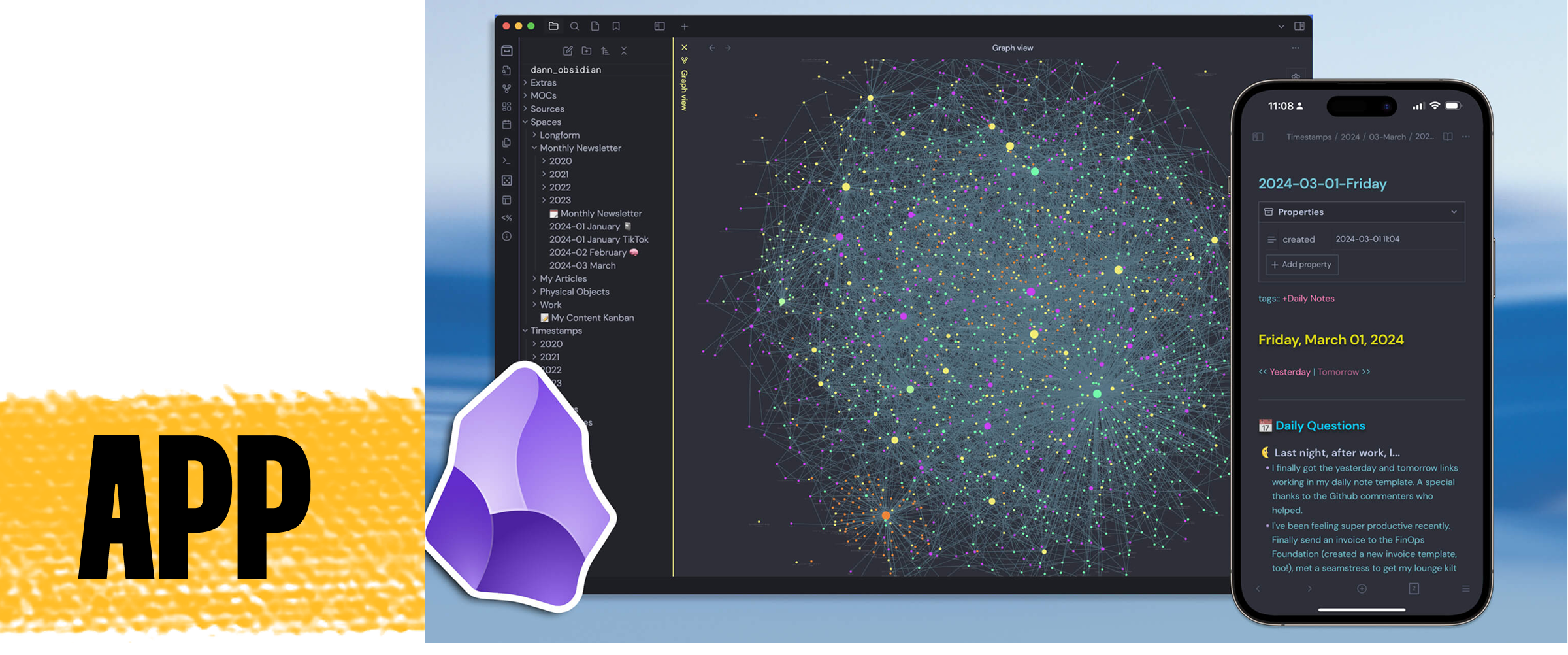
Task: Expand the MOCs folder
Action: tap(544, 96)
